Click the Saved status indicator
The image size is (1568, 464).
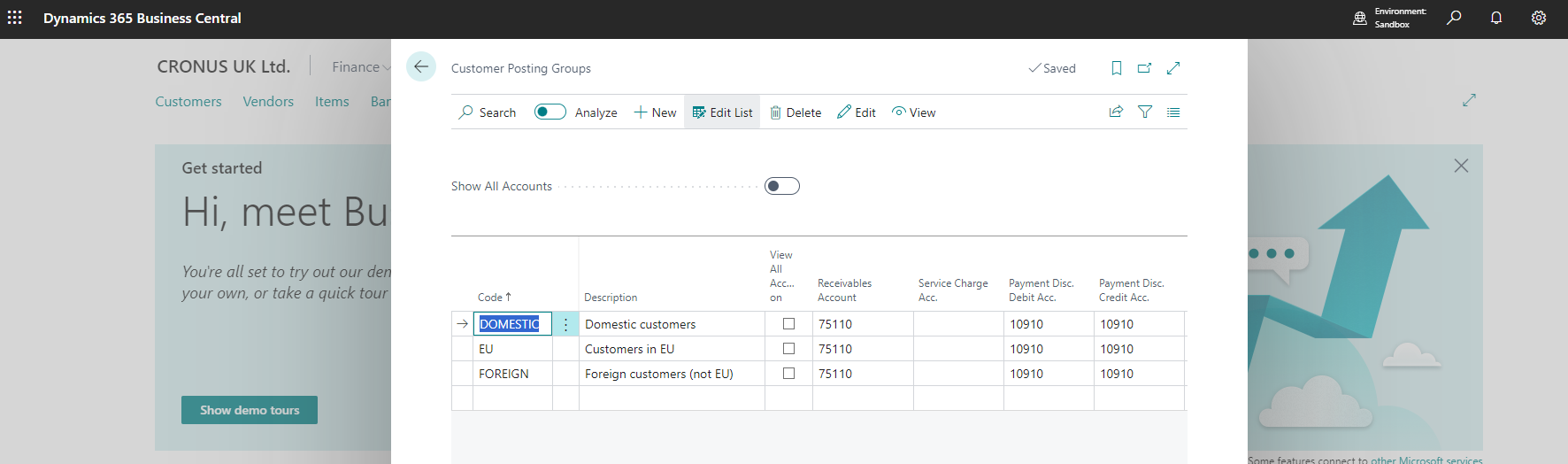click(1052, 68)
